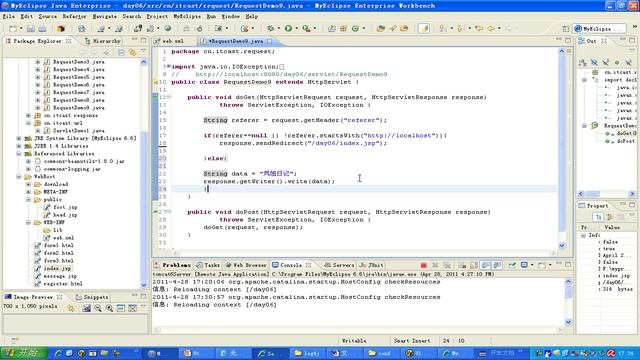Switch to the Web Browser tab
This screenshot has height=360, width=640.
click(246, 265)
